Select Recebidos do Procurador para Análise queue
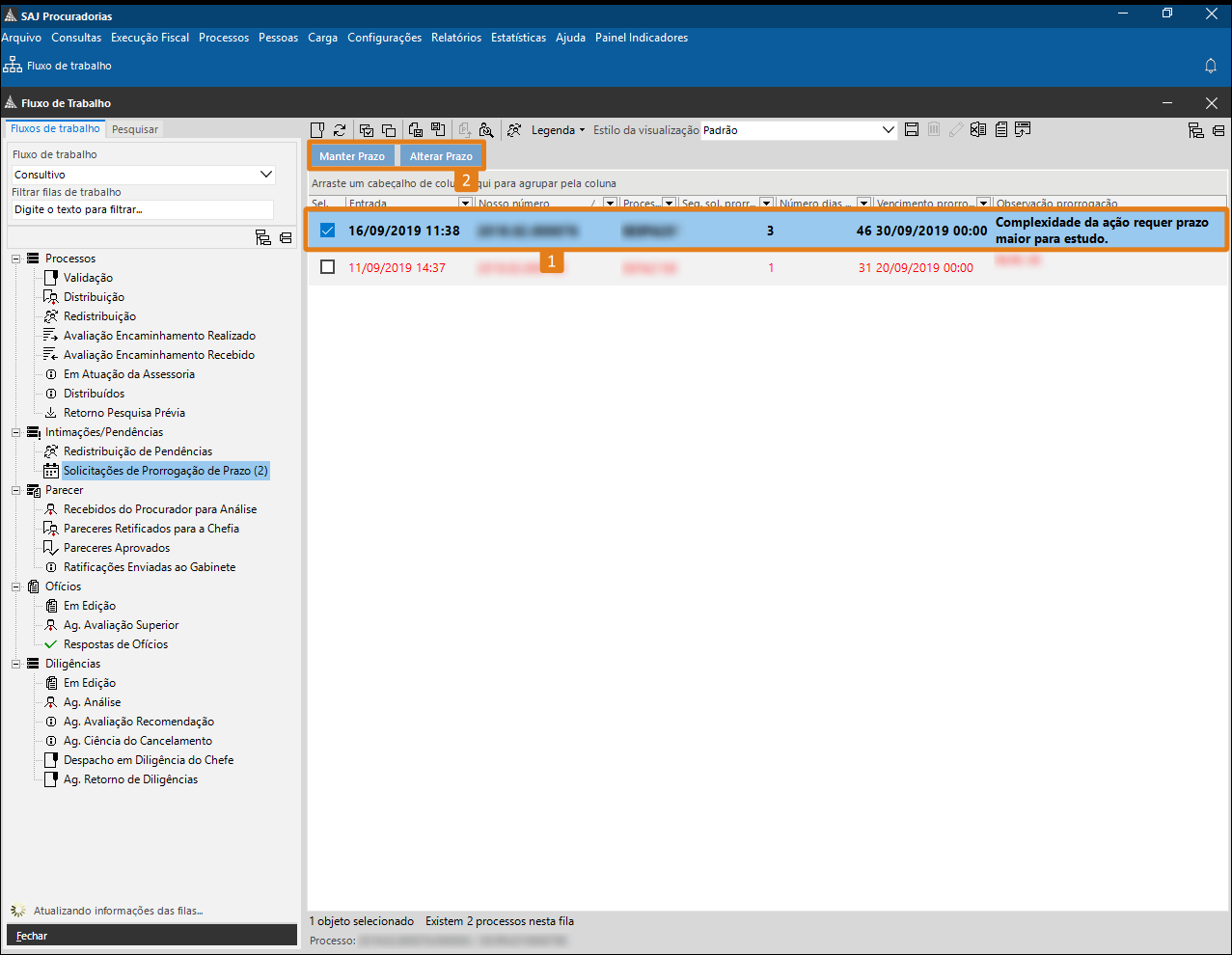Viewport: 1232px width, 955px height. click(x=160, y=509)
